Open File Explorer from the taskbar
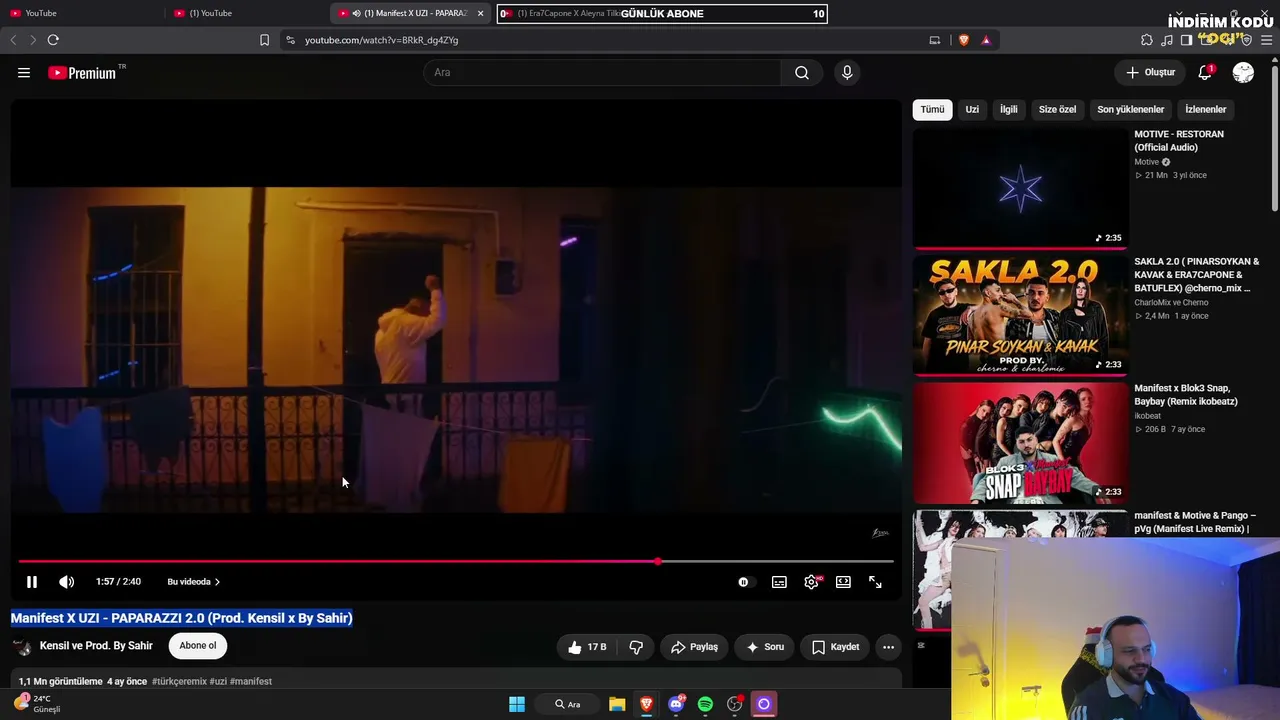 click(x=617, y=704)
